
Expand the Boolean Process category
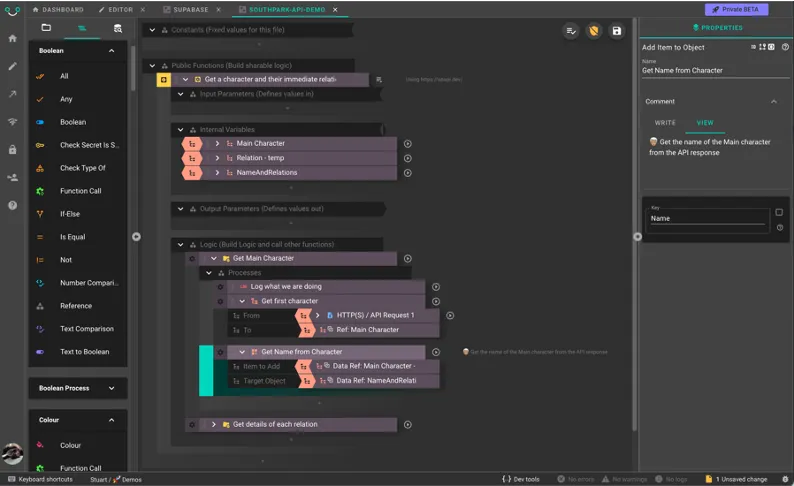click(111, 388)
